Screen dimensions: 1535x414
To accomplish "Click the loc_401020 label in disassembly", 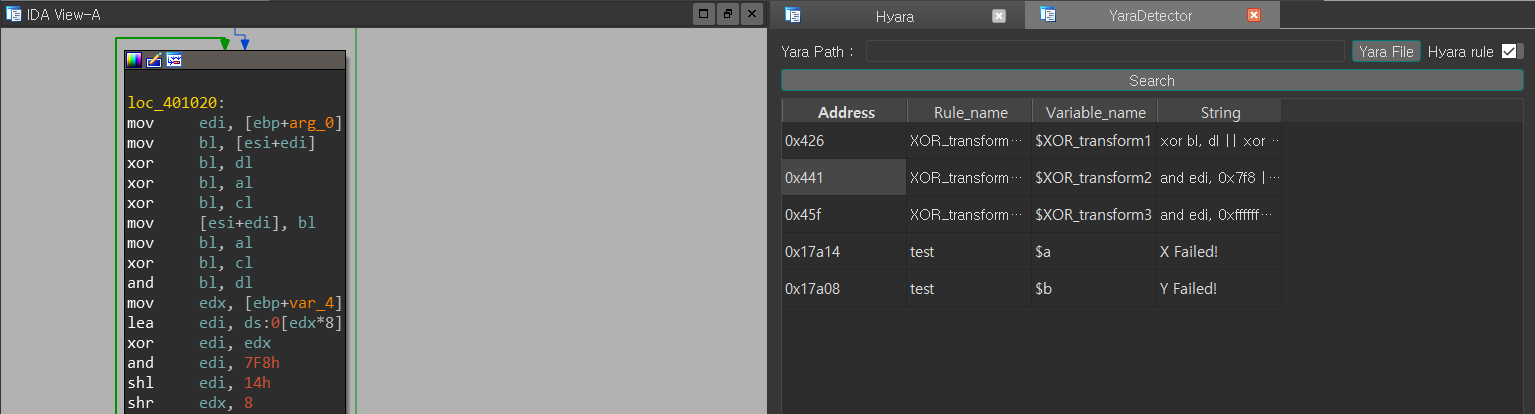I will pos(176,102).
